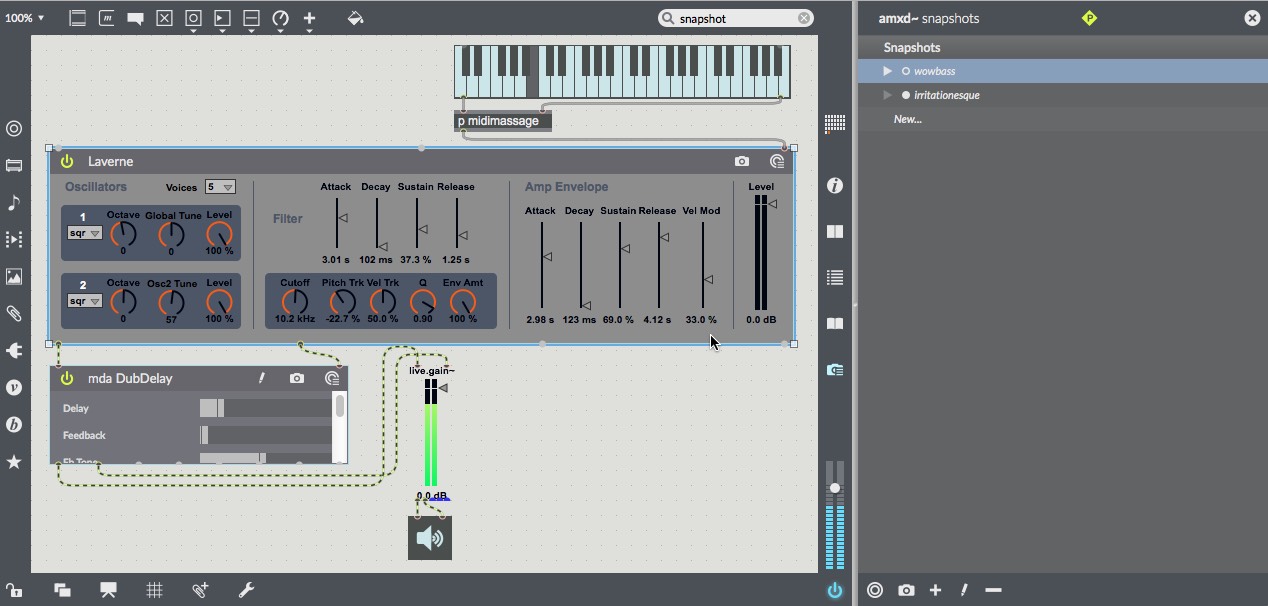
Task: Toggle the patcher lock icon
Action: 13,590
